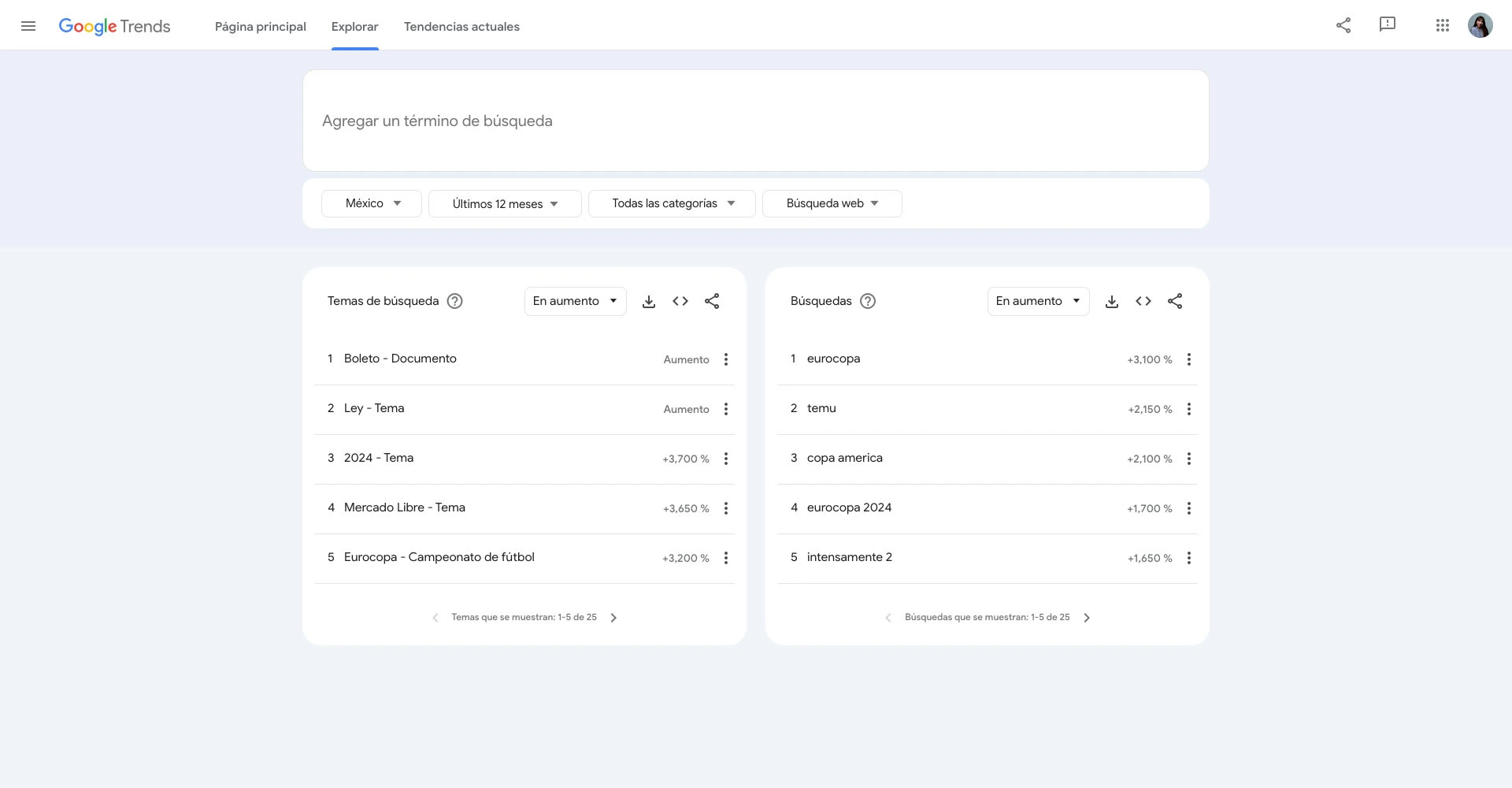The image size is (1512, 788).
Task: Switch to the Tendencias actuales tab
Action: [x=461, y=26]
